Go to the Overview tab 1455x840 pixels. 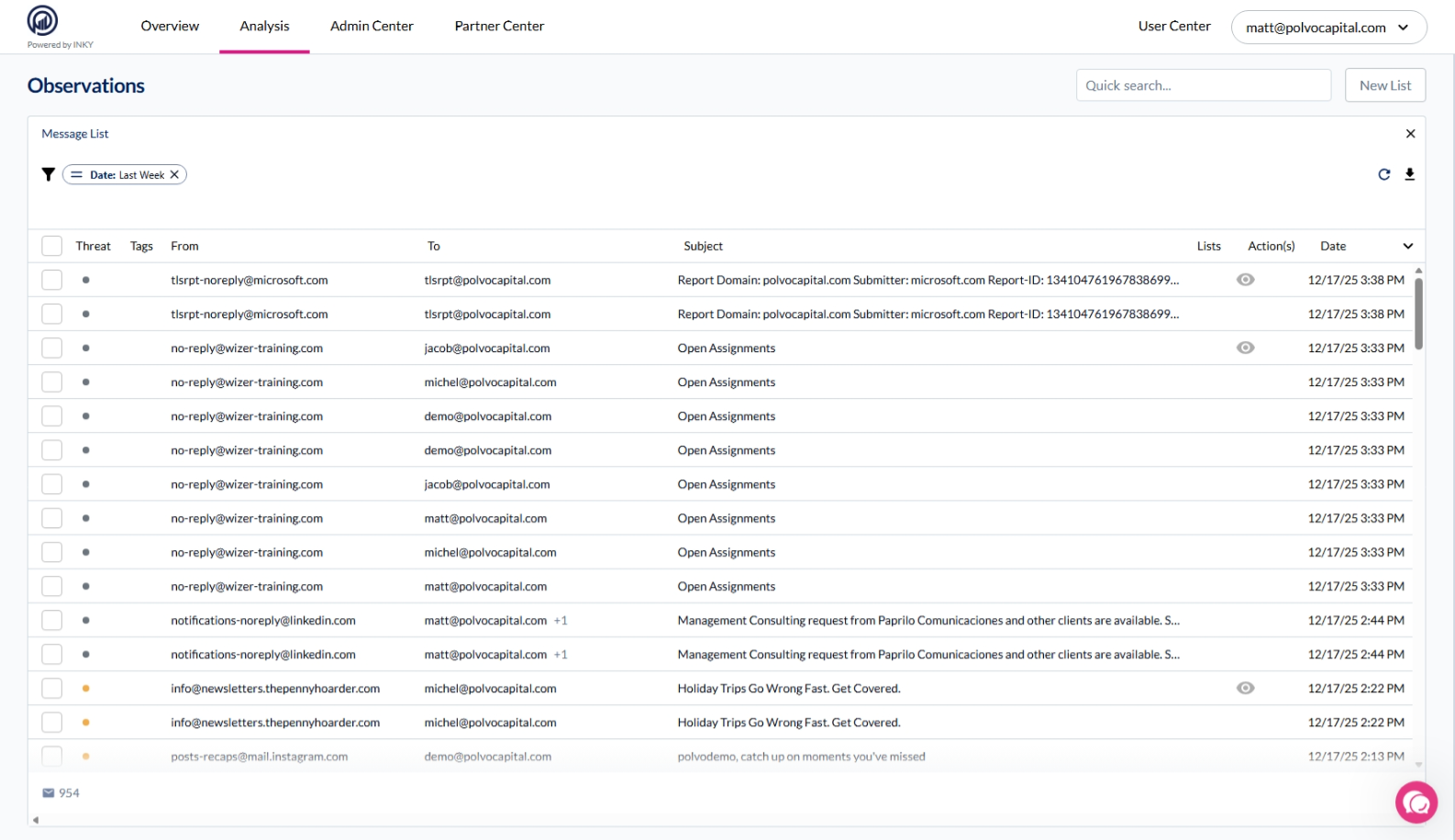coord(170,26)
